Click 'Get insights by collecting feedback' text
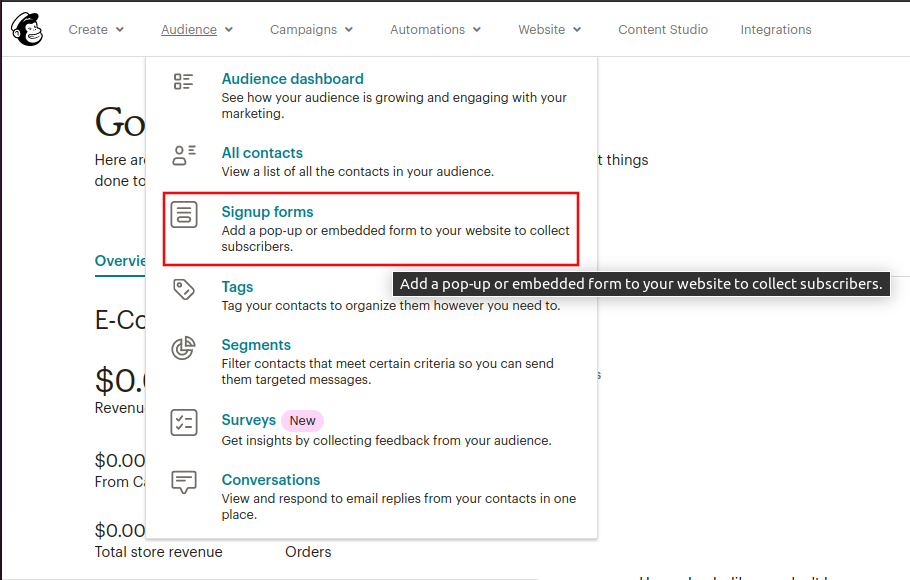910x580 pixels. (387, 441)
